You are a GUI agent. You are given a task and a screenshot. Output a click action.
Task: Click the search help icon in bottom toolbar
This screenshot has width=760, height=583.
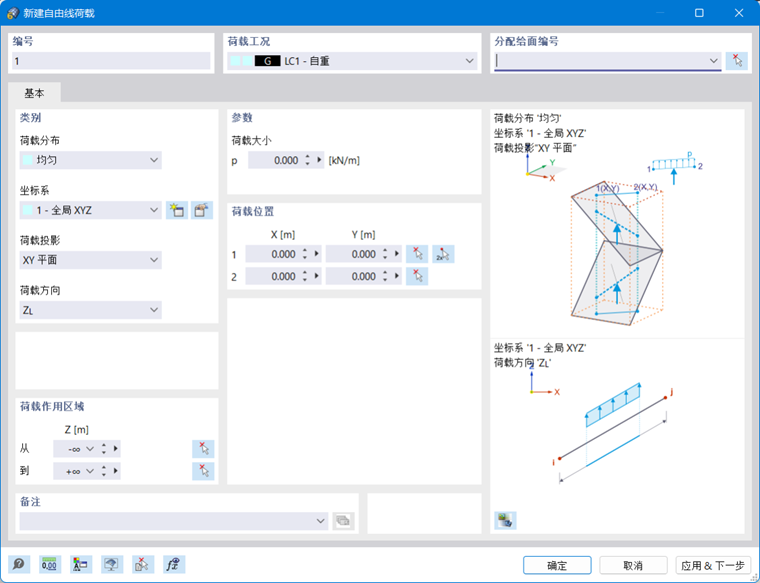coord(19,564)
